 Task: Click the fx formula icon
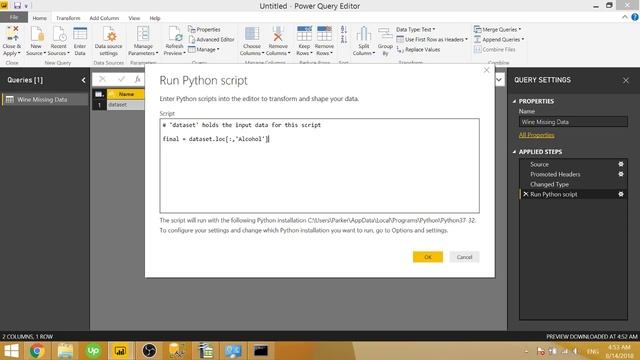(x=138, y=79)
